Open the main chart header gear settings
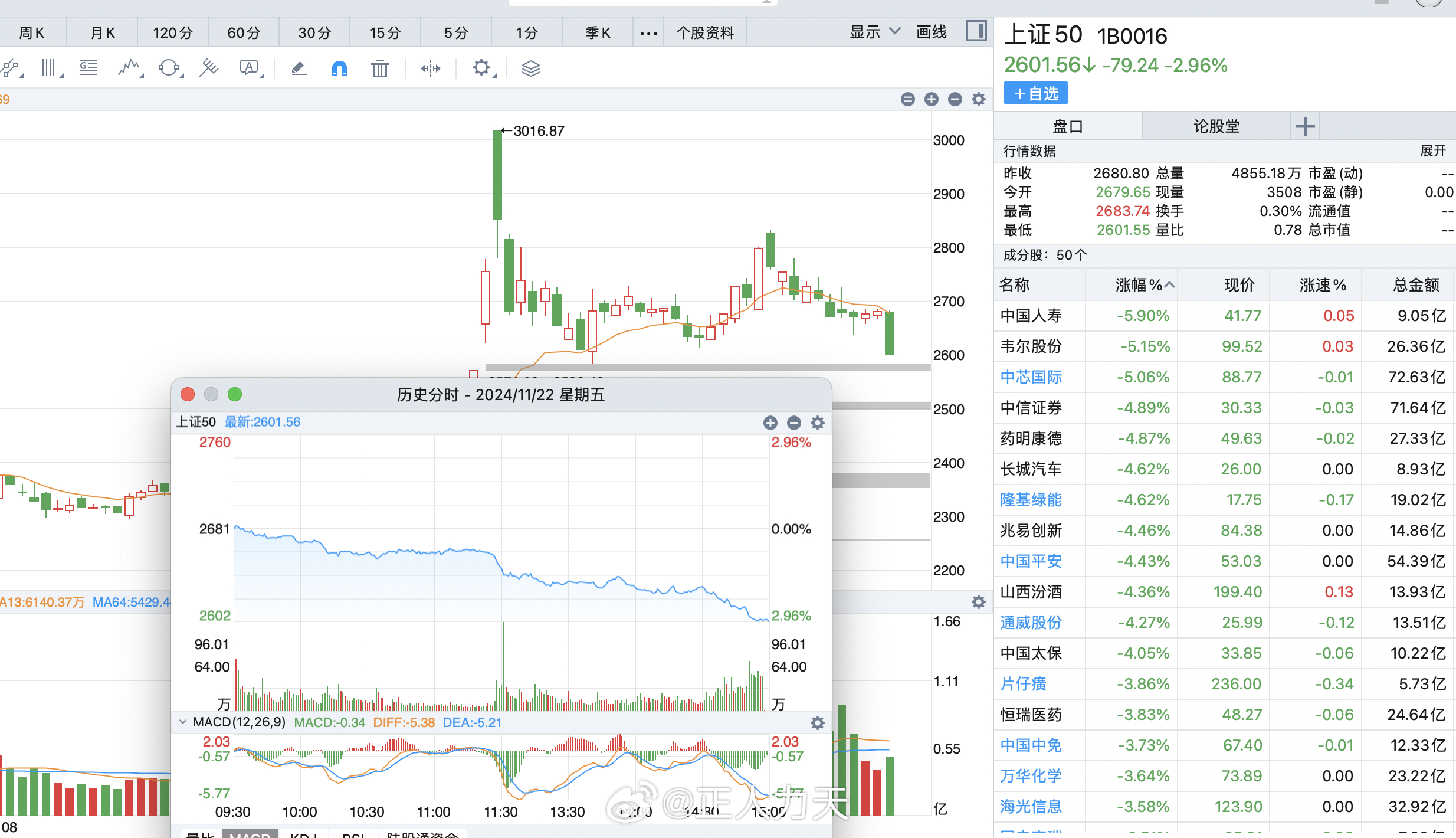The height and width of the screenshot is (838, 1456). 979,99
